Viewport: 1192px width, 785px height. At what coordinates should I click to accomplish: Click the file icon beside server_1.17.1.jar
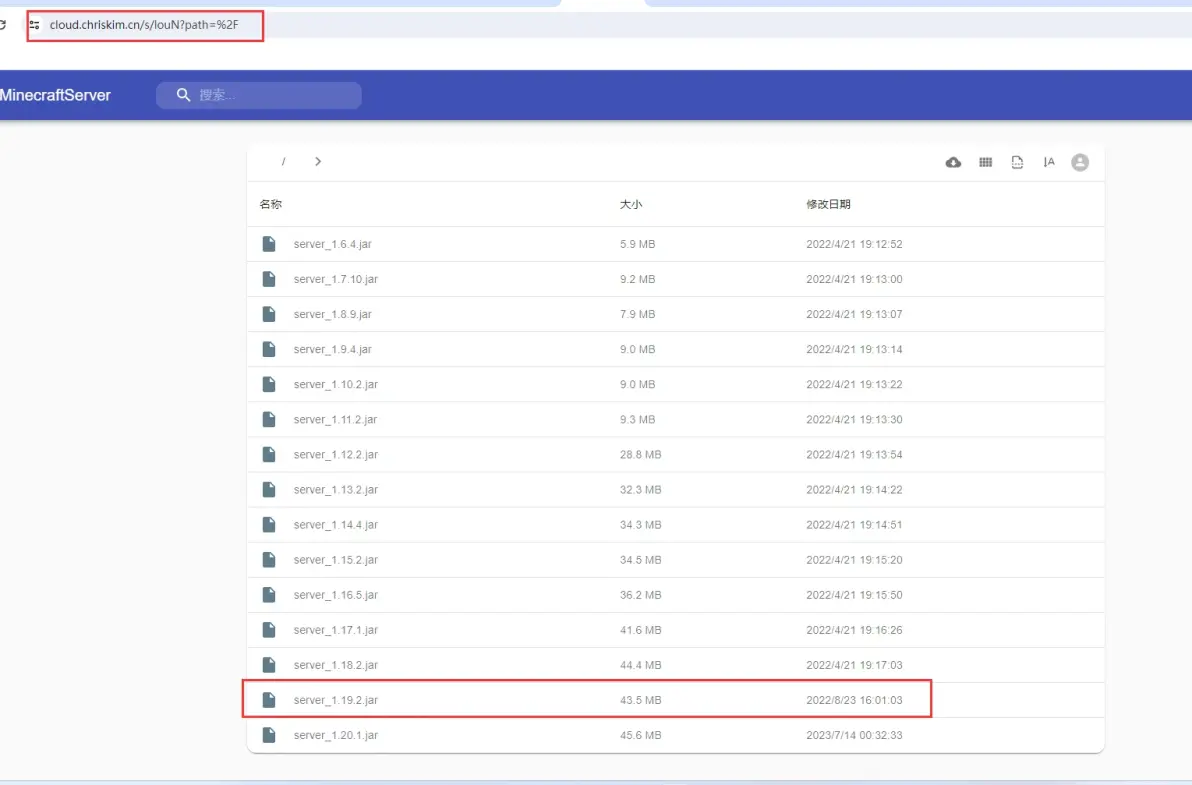[269, 630]
